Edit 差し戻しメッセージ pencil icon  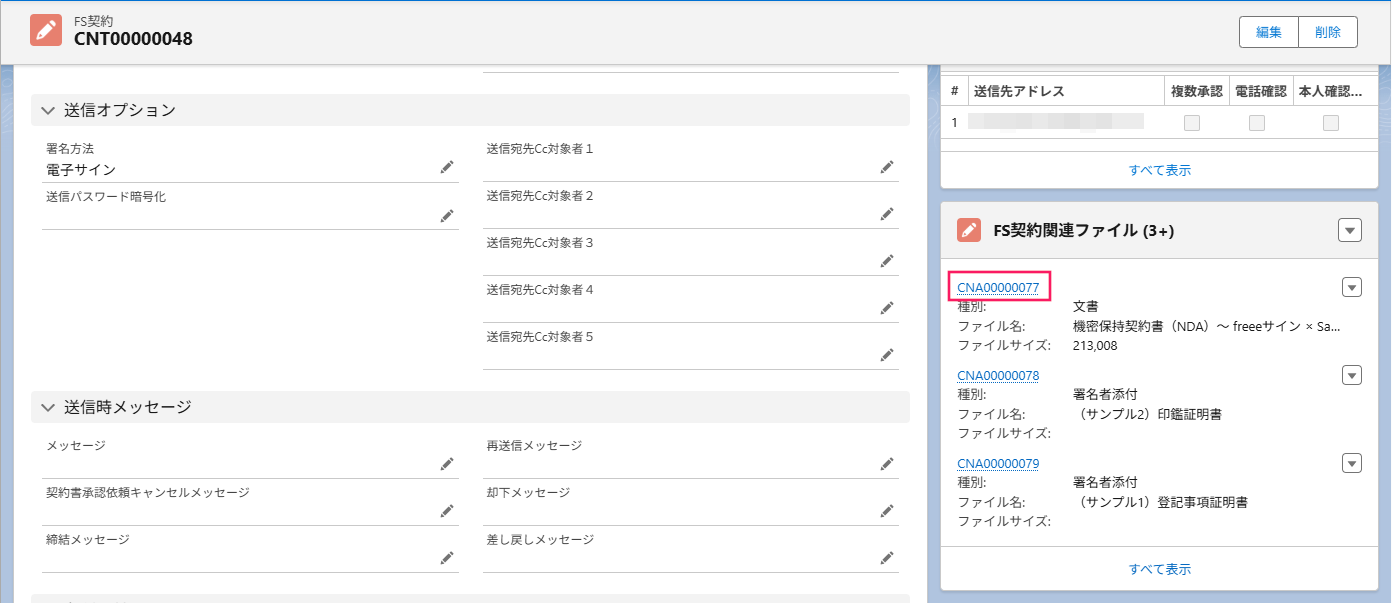pyautogui.click(x=887, y=558)
